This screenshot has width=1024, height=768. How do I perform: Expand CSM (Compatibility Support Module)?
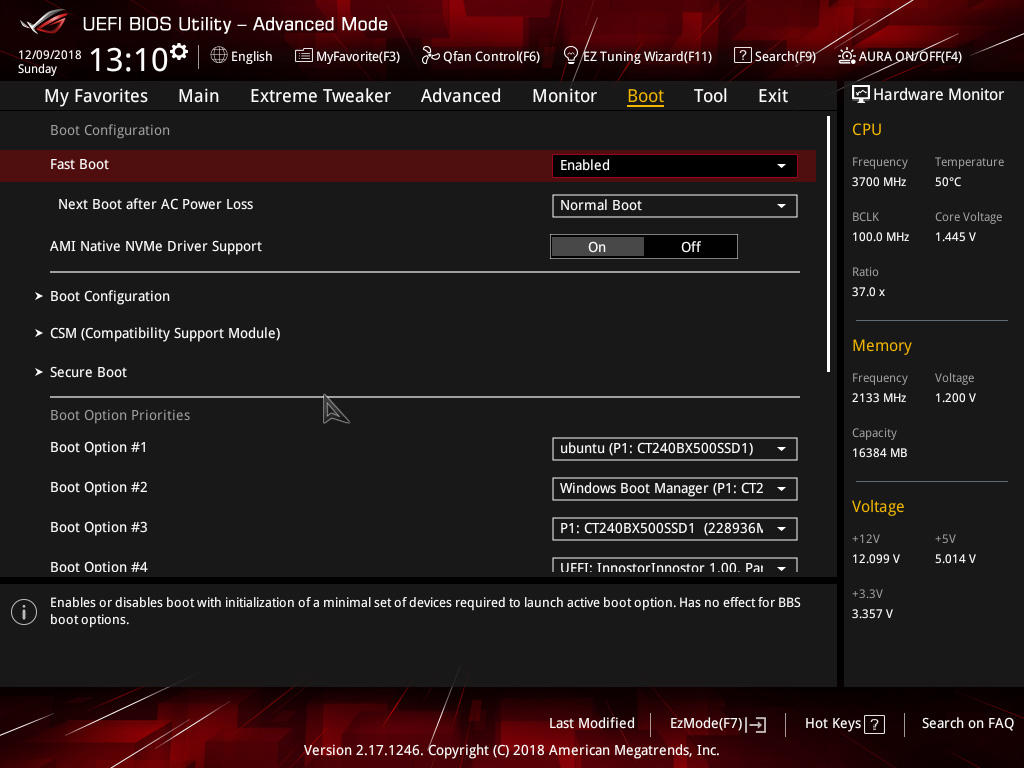click(x=165, y=333)
